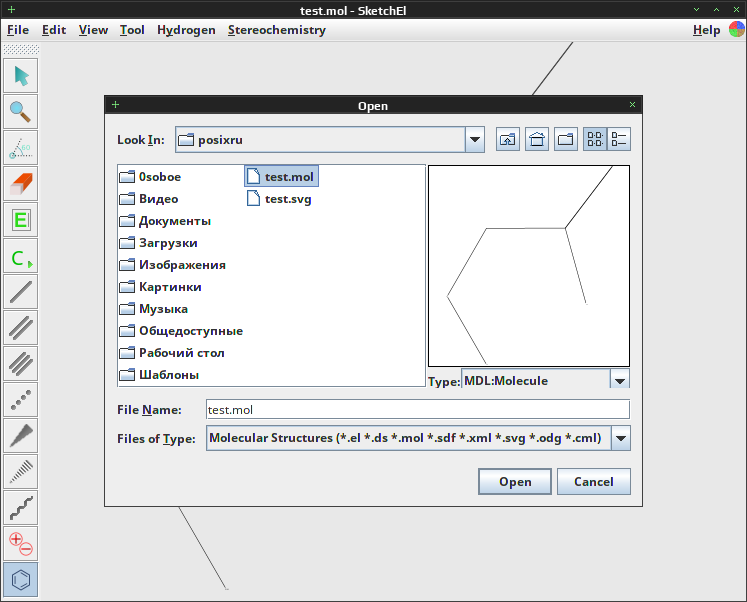The image size is (747, 602).
Task: Select the single bond tool
Action: click(x=20, y=291)
